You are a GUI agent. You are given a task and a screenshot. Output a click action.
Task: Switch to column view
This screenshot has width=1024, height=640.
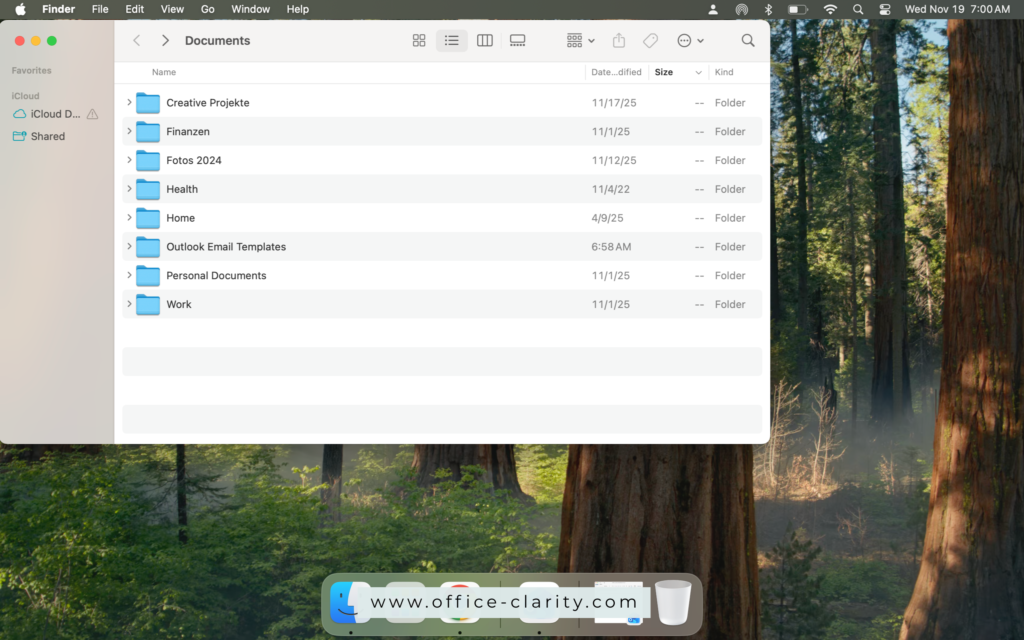click(484, 40)
